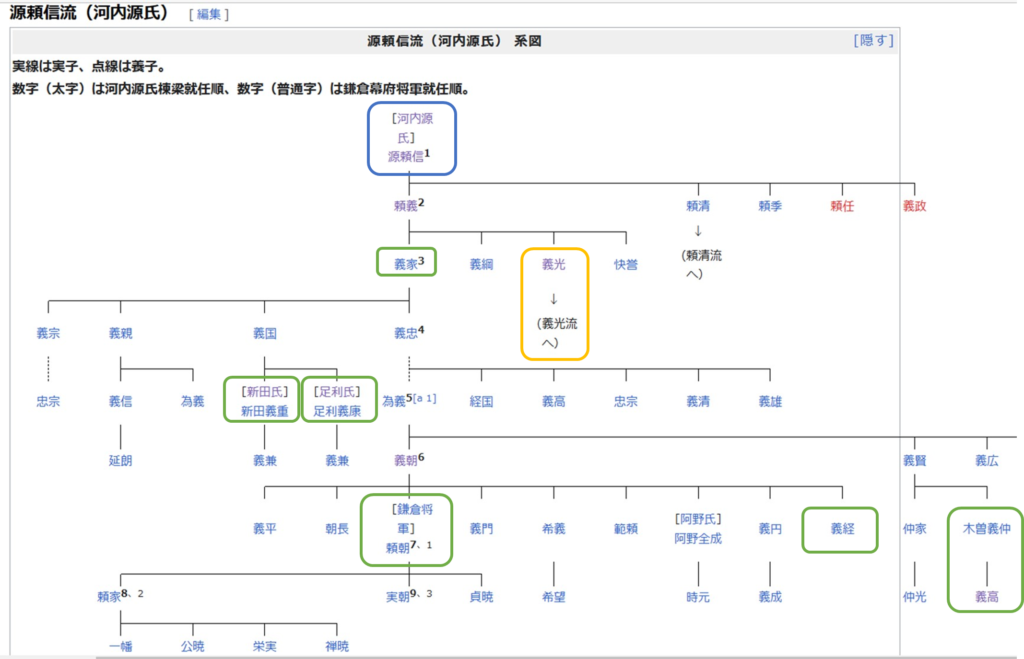This screenshot has height=659, width=1024.
Task: Open the 足利義康 link
Action: pos(337,411)
